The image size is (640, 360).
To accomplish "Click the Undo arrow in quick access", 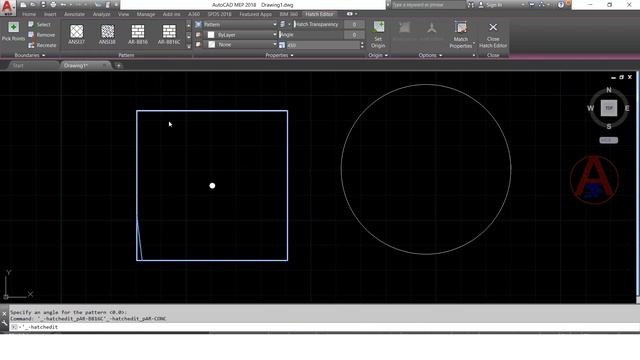I will [x=63, y=5].
